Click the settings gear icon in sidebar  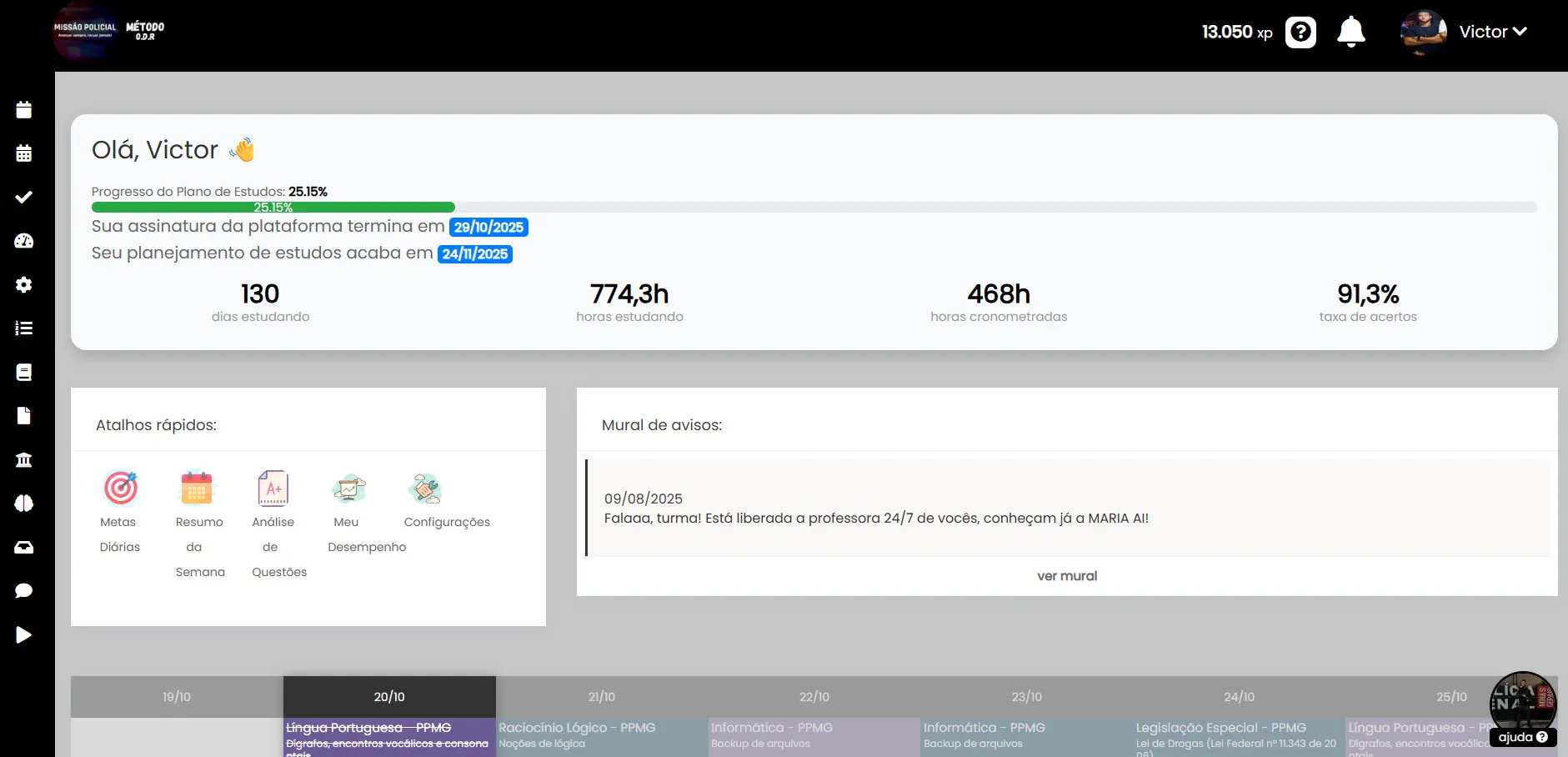(23, 285)
